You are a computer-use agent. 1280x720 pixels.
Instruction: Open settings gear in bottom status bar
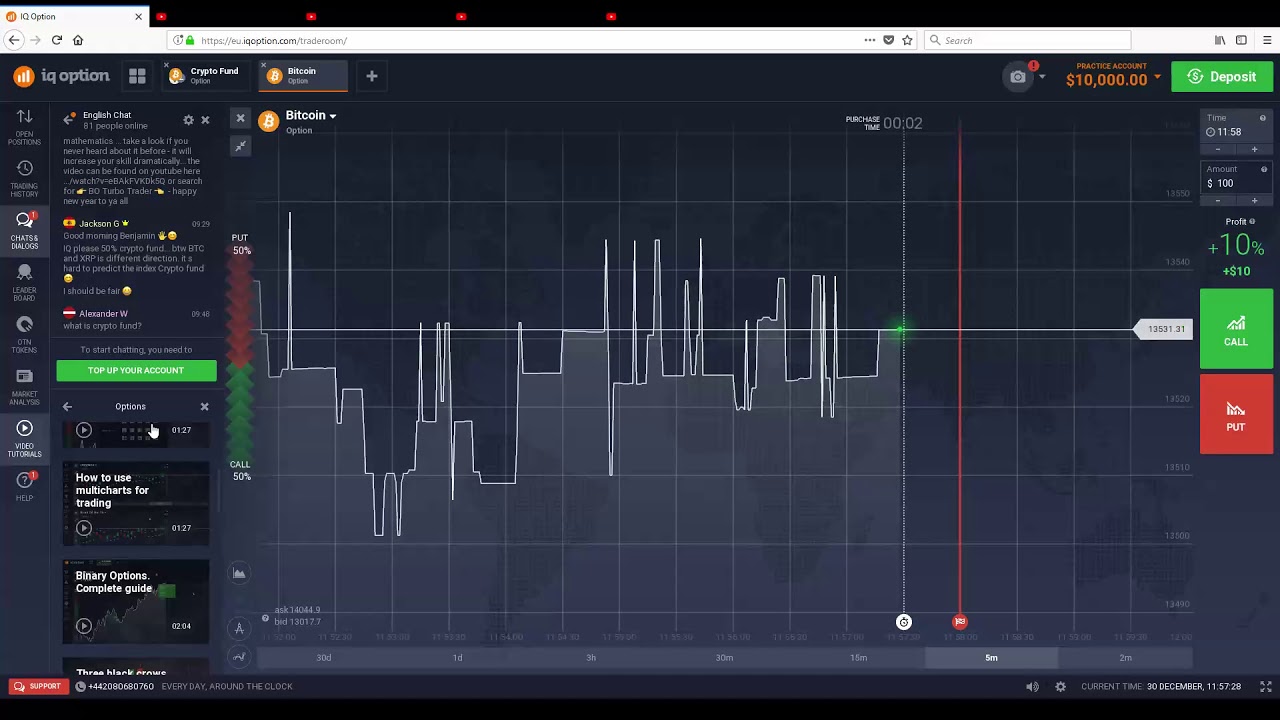pos(1060,687)
